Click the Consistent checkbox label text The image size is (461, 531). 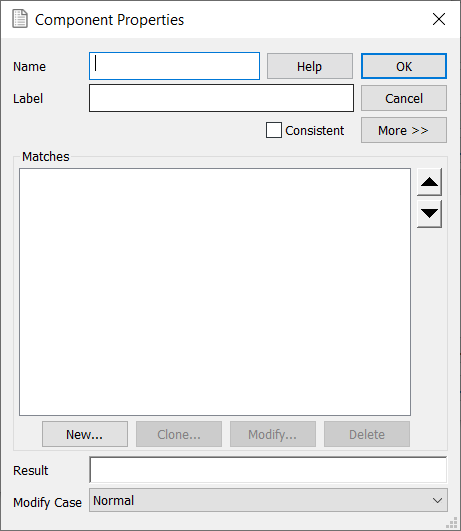(x=314, y=130)
